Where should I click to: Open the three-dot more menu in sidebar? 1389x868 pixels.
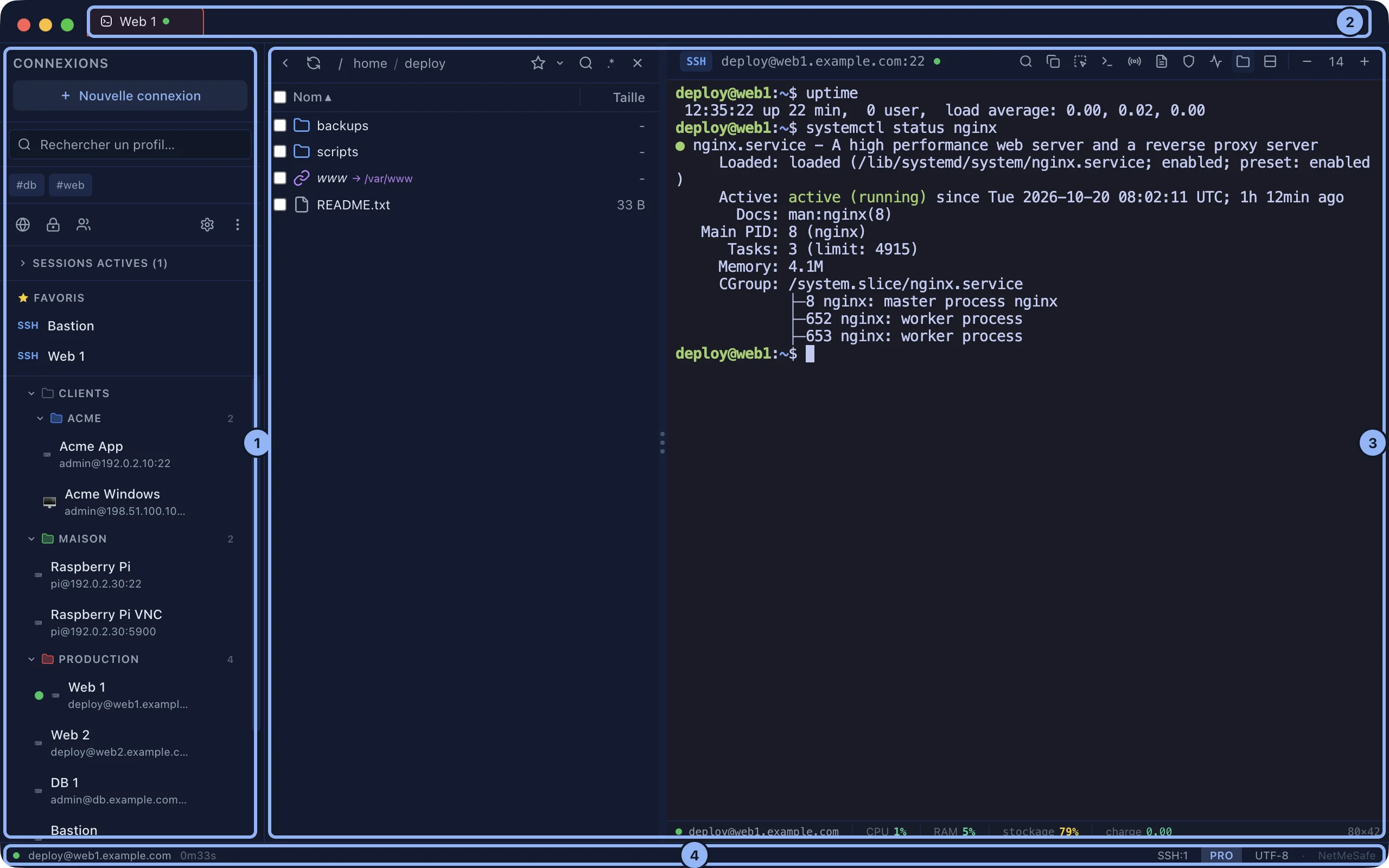click(238, 225)
